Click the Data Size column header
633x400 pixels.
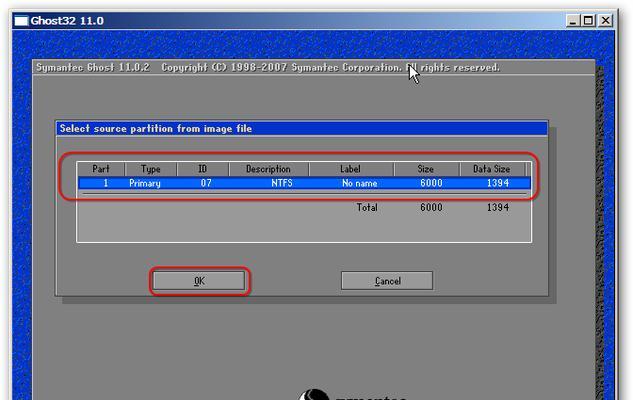(x=492, y=169)
